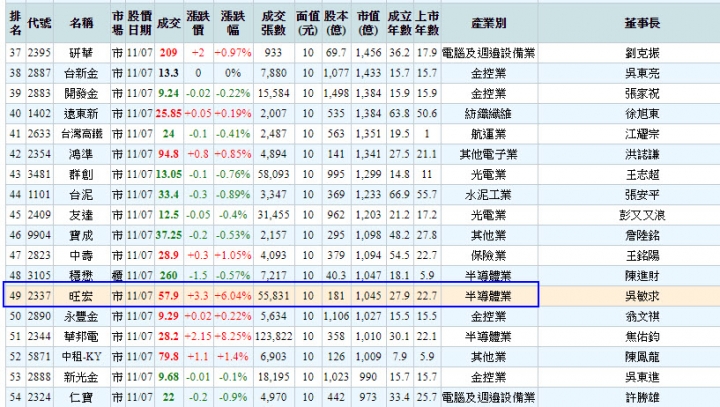Select 15,584 volume in 開發金 row
This screenshot has width=720, height=407.
point(273,93)
